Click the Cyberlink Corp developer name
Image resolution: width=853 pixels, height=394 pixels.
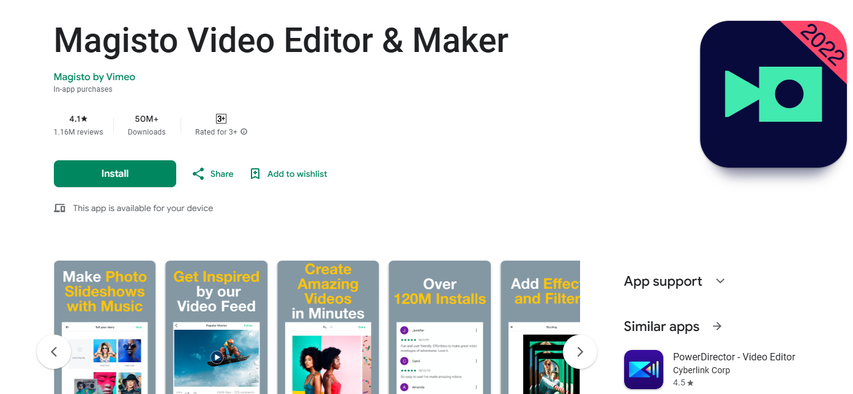coord(701,370)
